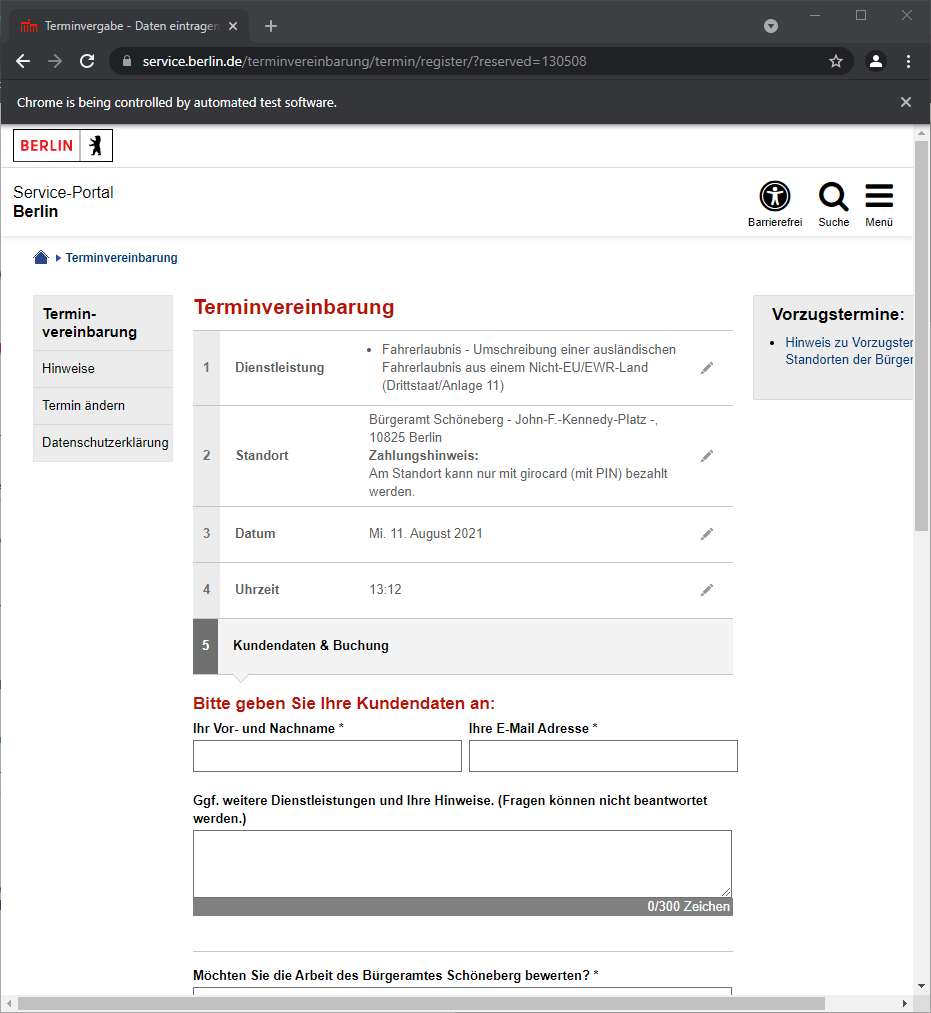Click the address bar URL
The height and width of the screenshot is (1013, 931).
tap(364, 61)
